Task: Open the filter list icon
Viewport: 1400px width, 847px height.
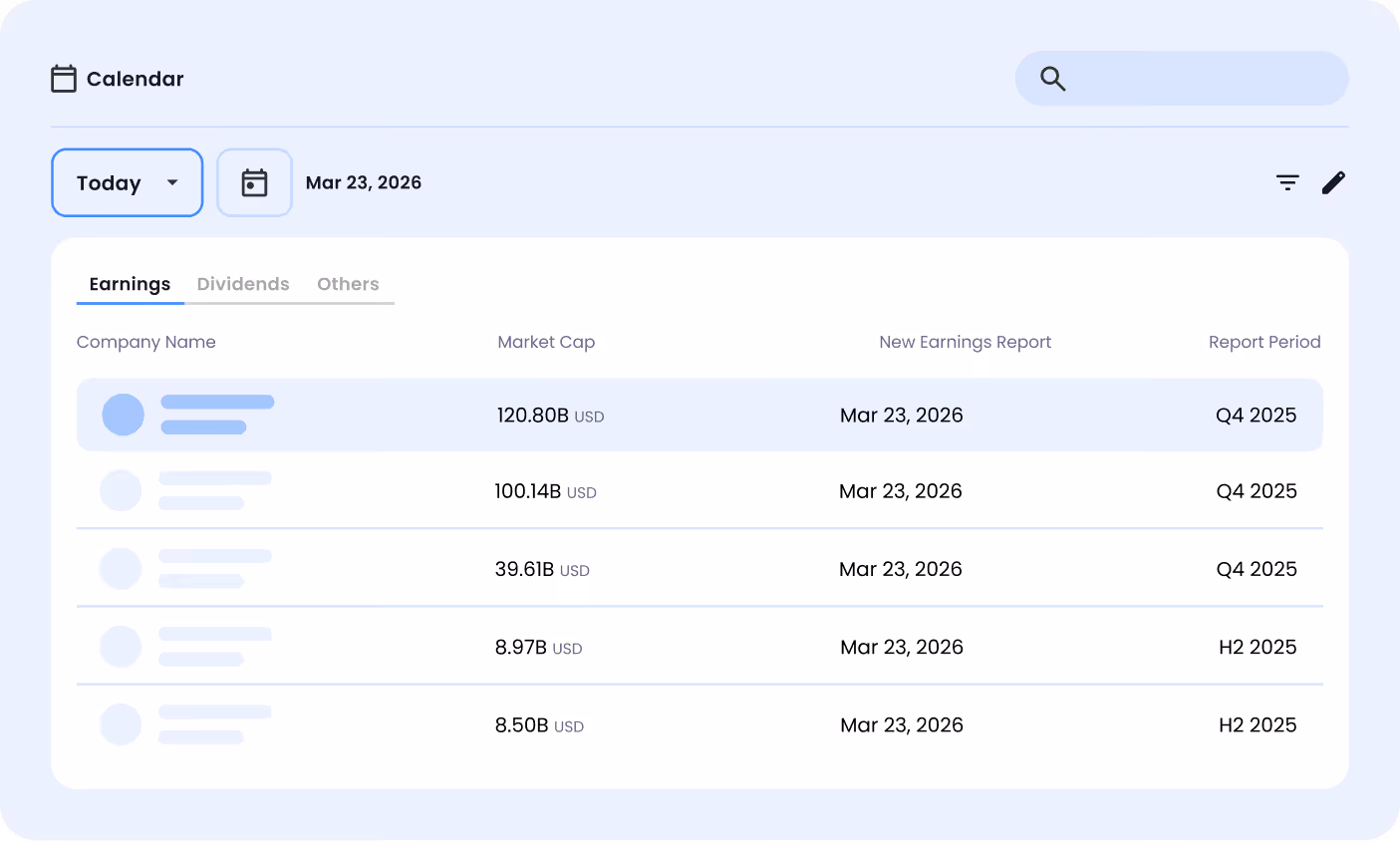Action: point(1287,182)
